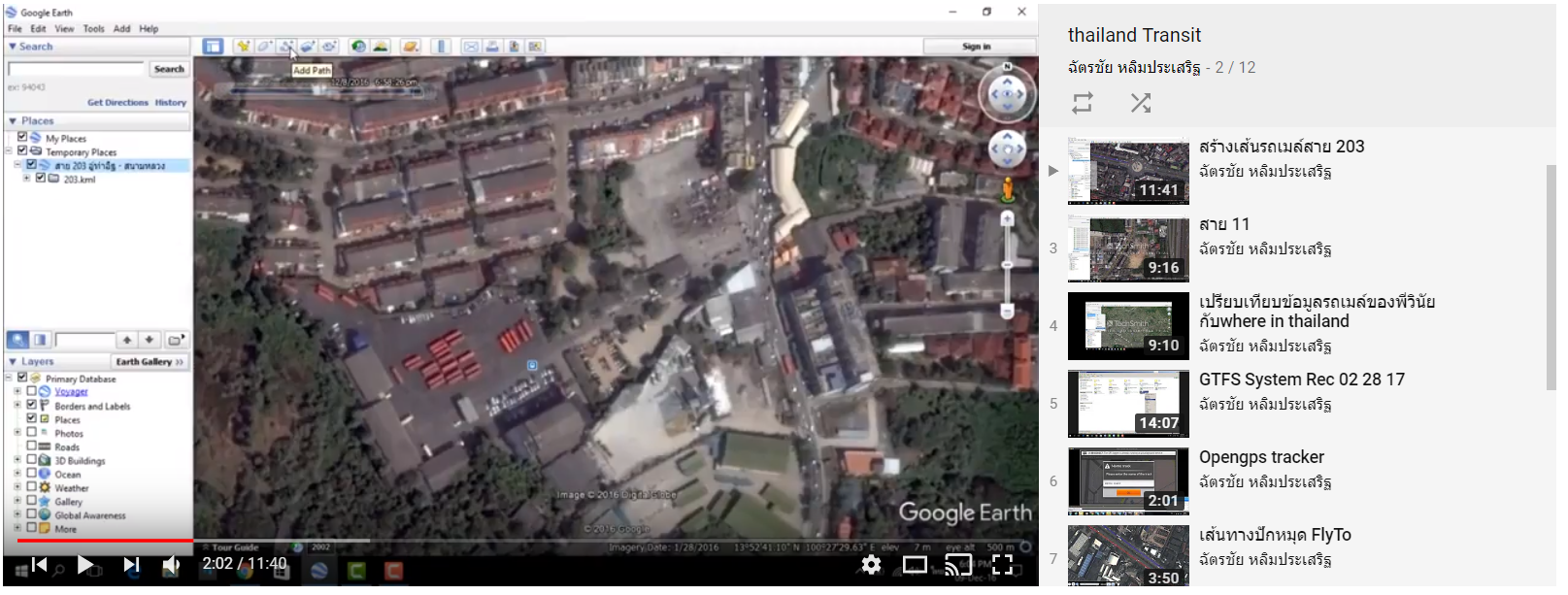Select the Add Path tool

pyautogui.click(x=286, y=46)
